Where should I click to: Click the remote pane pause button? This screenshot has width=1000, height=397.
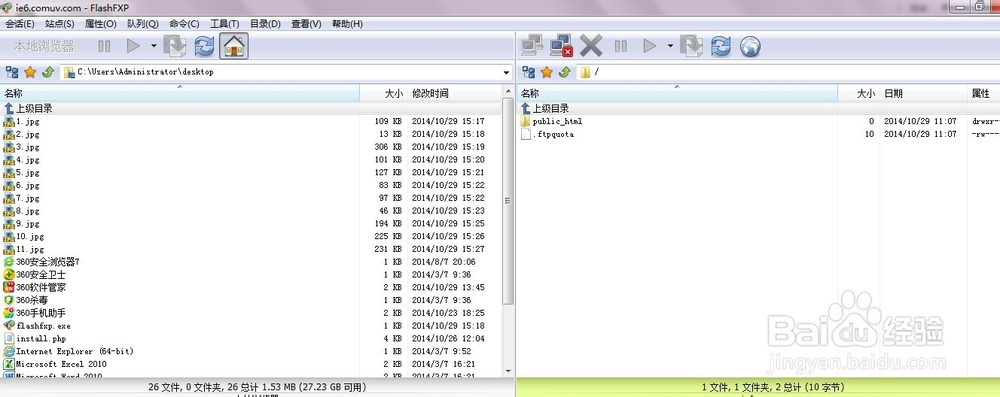click(621, 46)
